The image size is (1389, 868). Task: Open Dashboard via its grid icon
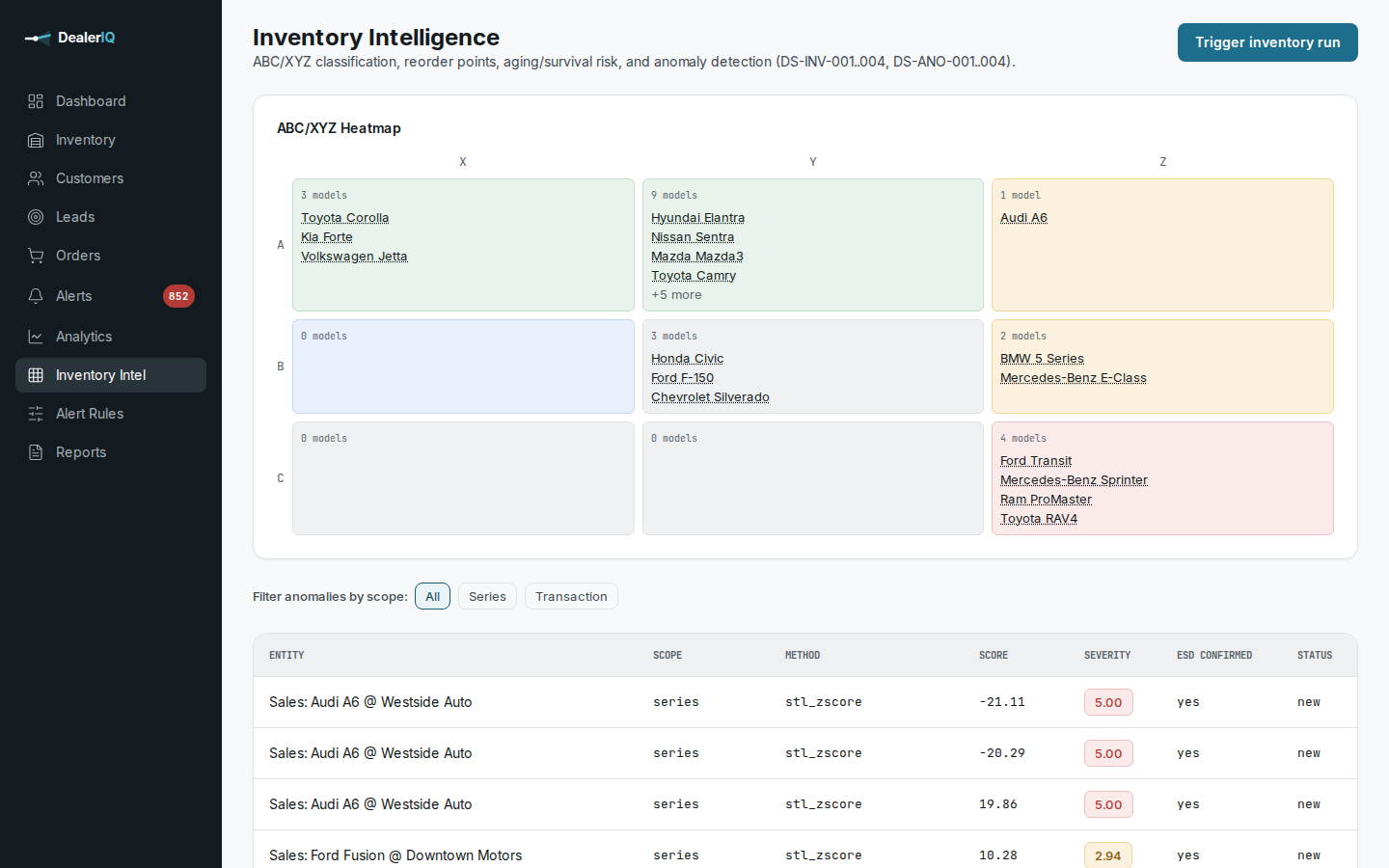point(36,101)
